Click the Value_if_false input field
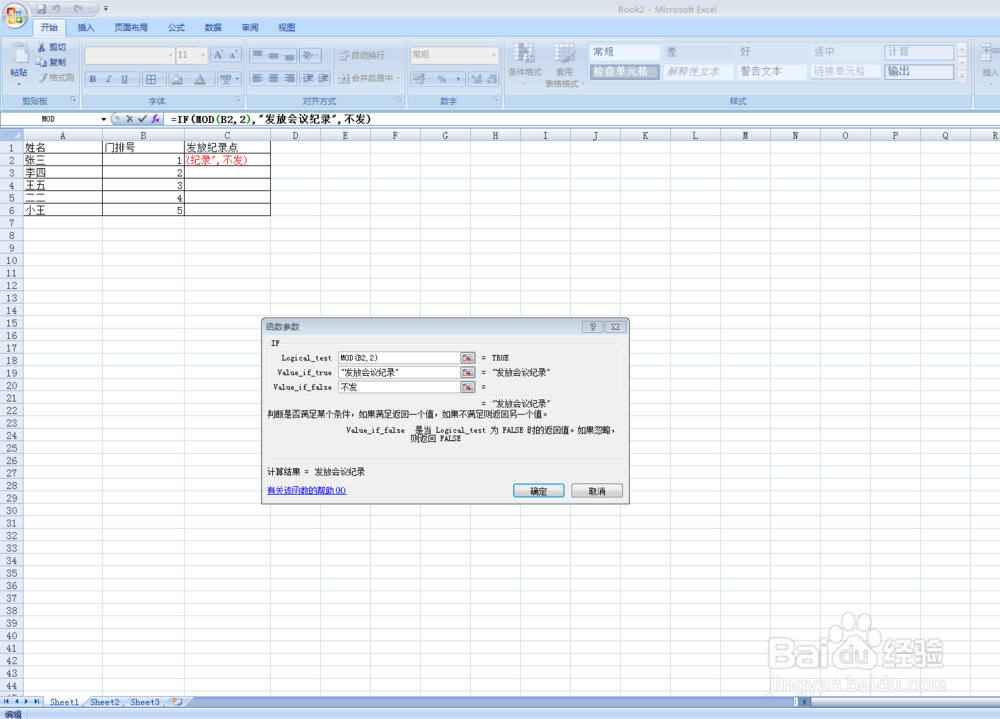Viewport: 1000px width, 719px height. coord(399,387)
